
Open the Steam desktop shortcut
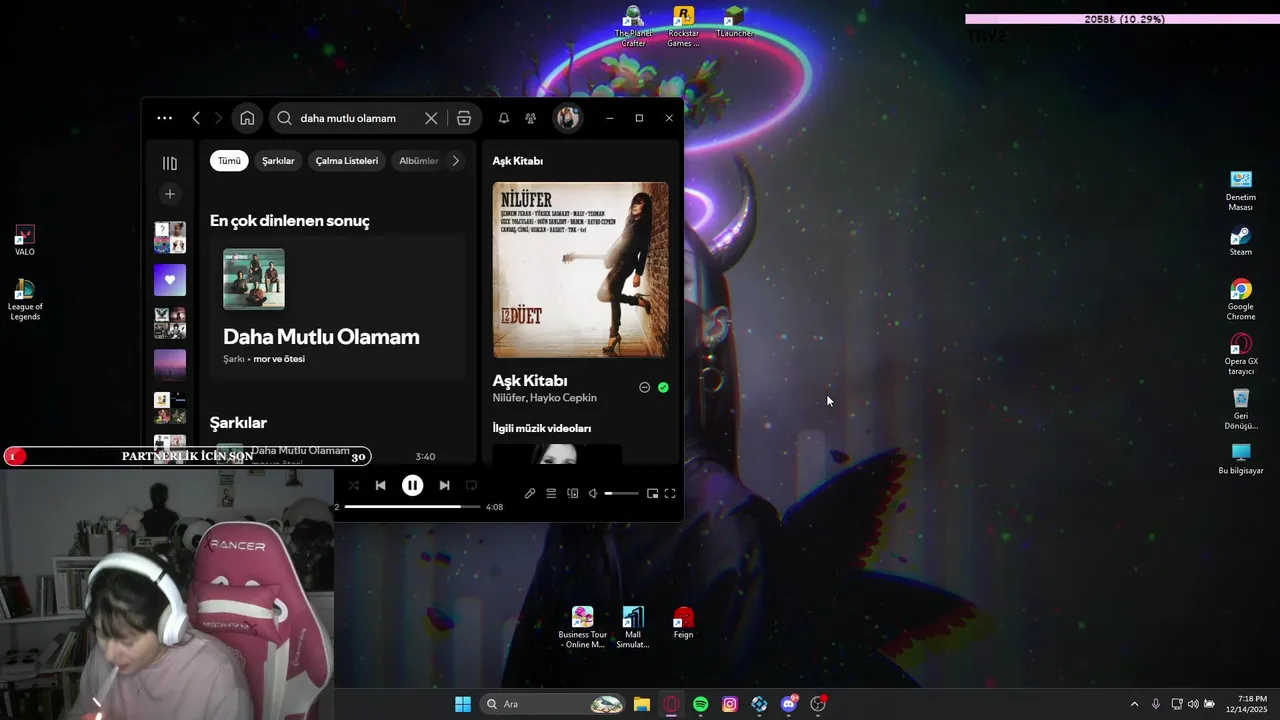pos(1241,242)
